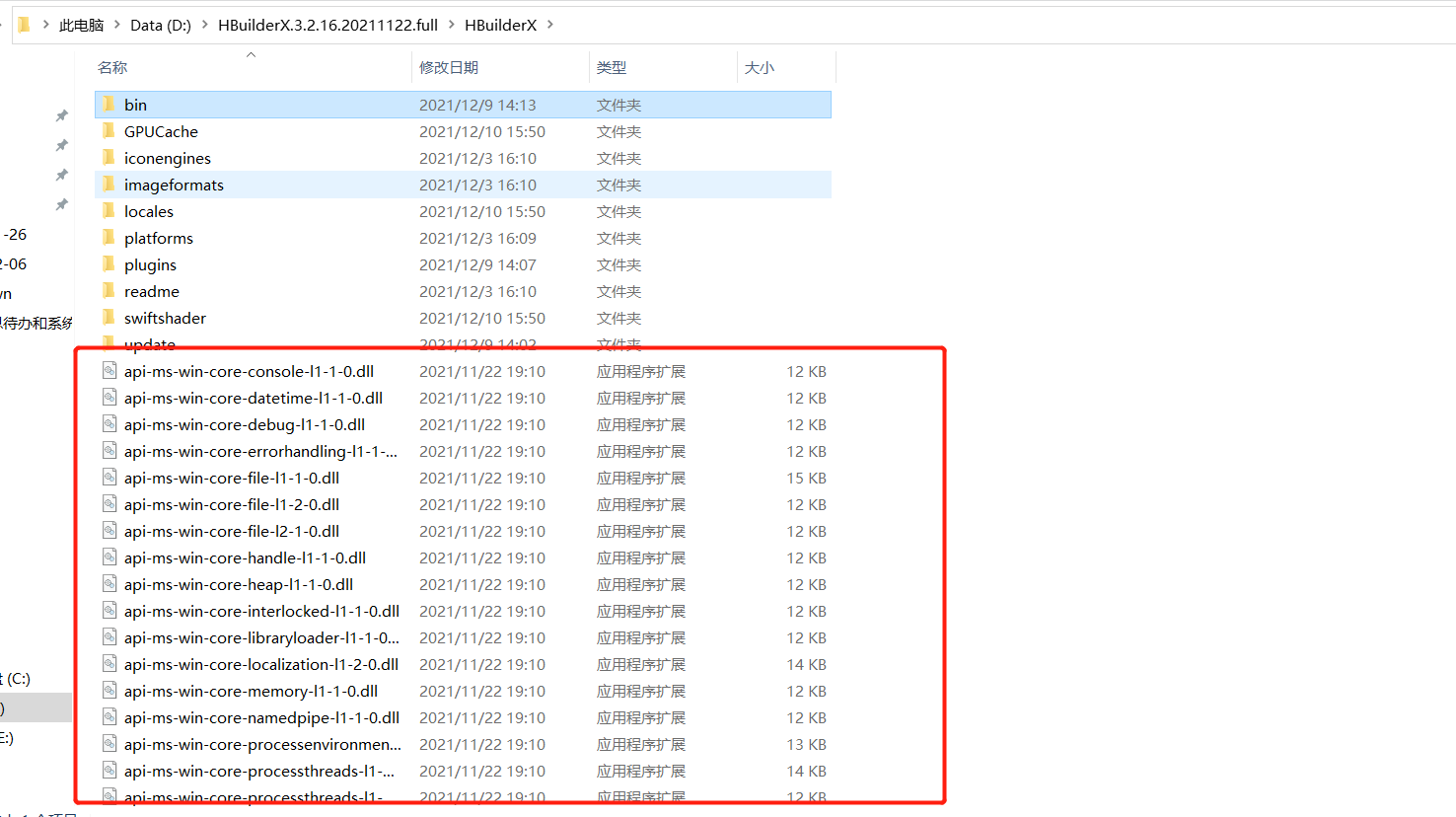1456x817 pixels.
Task: Unpin the topmost Quick Access item
Action: click(61, 115)
